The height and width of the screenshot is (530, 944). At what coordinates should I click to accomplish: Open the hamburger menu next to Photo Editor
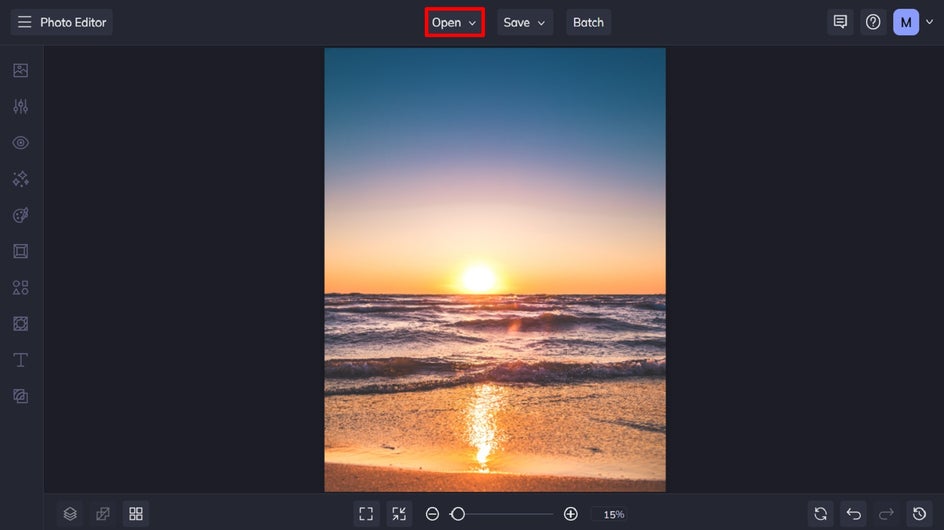24,22
